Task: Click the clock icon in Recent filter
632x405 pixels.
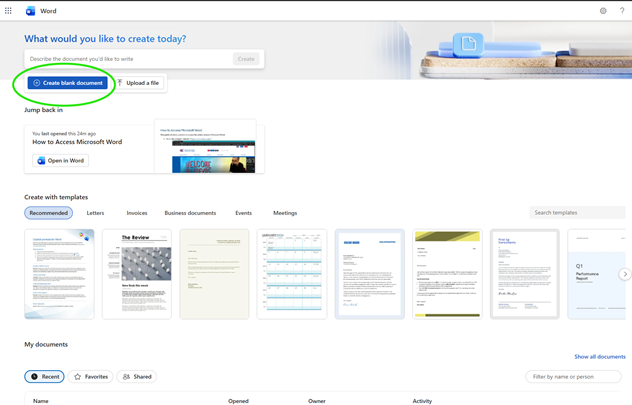Action: (34, 376)
